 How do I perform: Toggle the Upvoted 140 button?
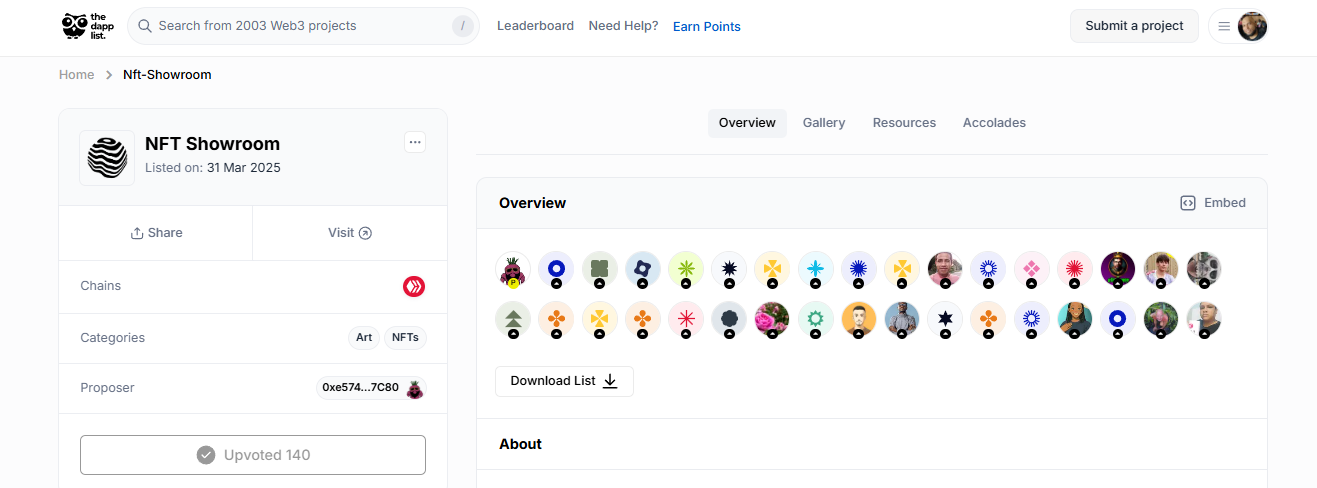pos(253,455)
